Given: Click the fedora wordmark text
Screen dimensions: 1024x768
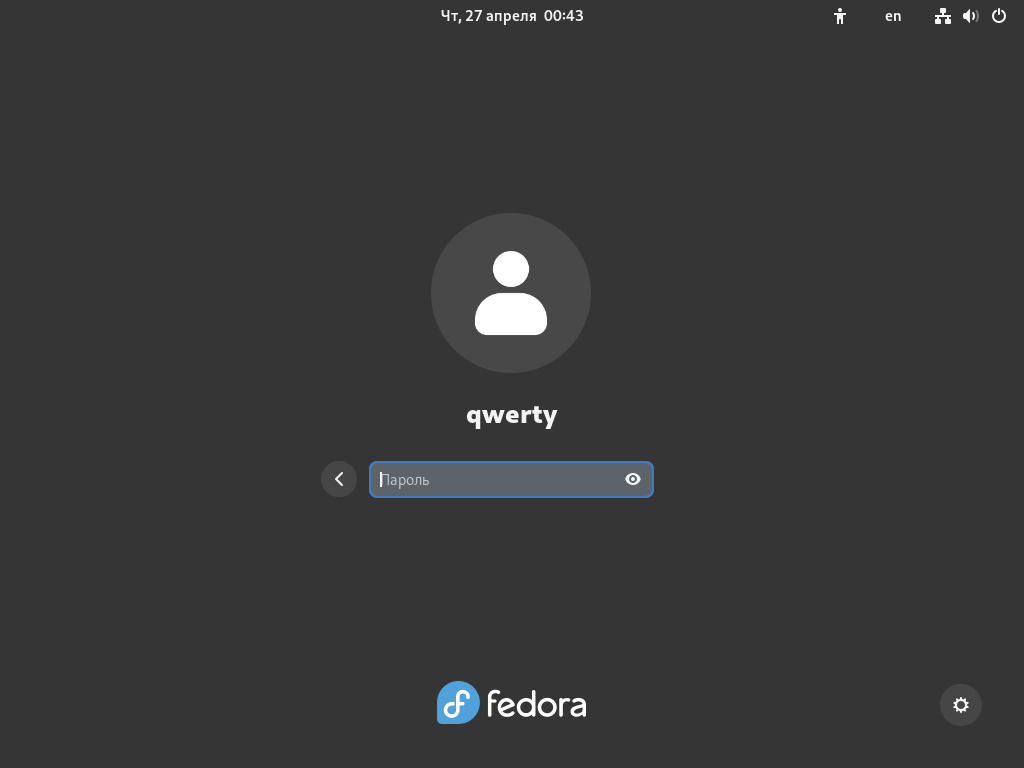Looking at the screenshot, I should click(x=536, y=704).
